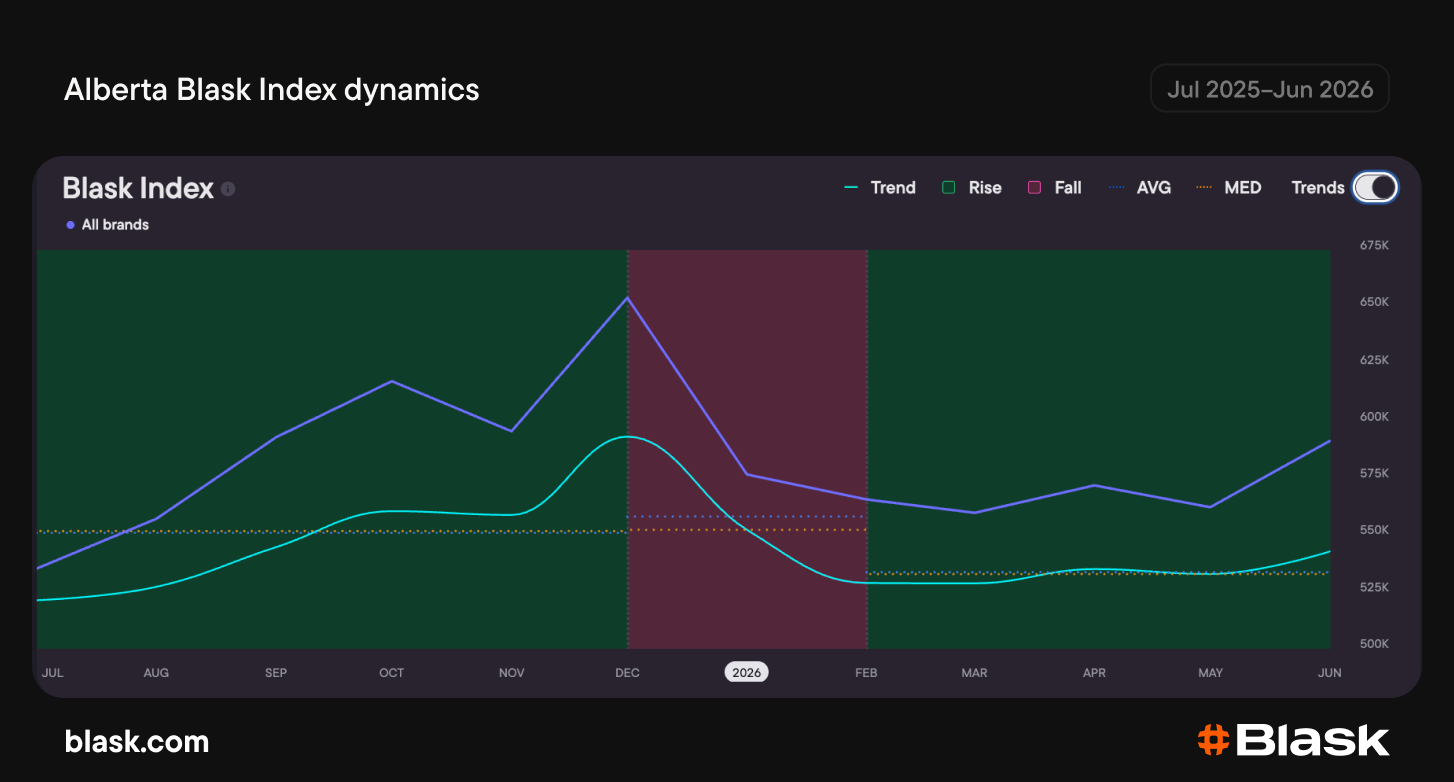Click the 600K y-axis value
Image resolution: width=1454 pixels, height=782 pixels.
pos(1374,416)
